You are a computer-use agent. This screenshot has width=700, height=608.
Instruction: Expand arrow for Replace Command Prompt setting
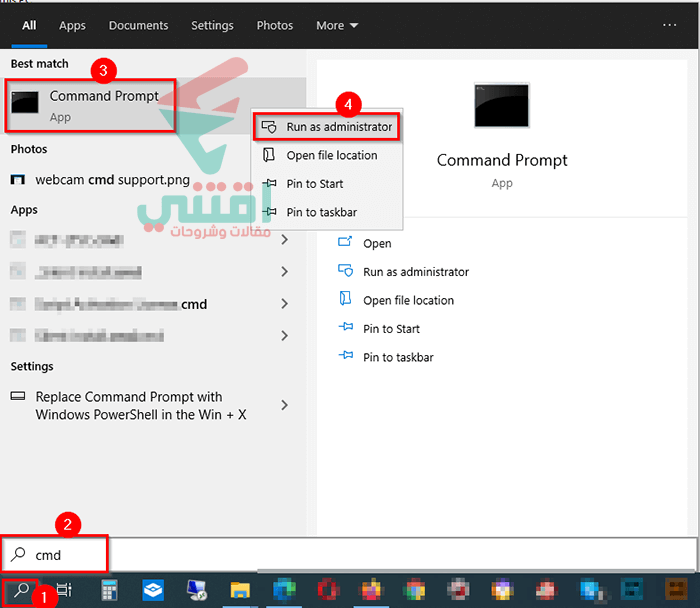[284, 405]
